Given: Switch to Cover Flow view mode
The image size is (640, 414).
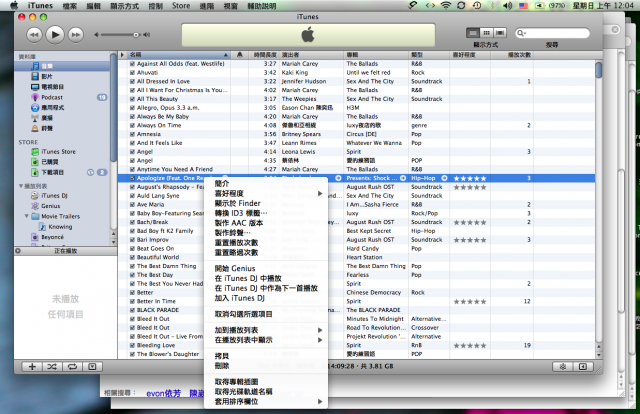Looking at the screenshot, I should [x=500, y=33].
